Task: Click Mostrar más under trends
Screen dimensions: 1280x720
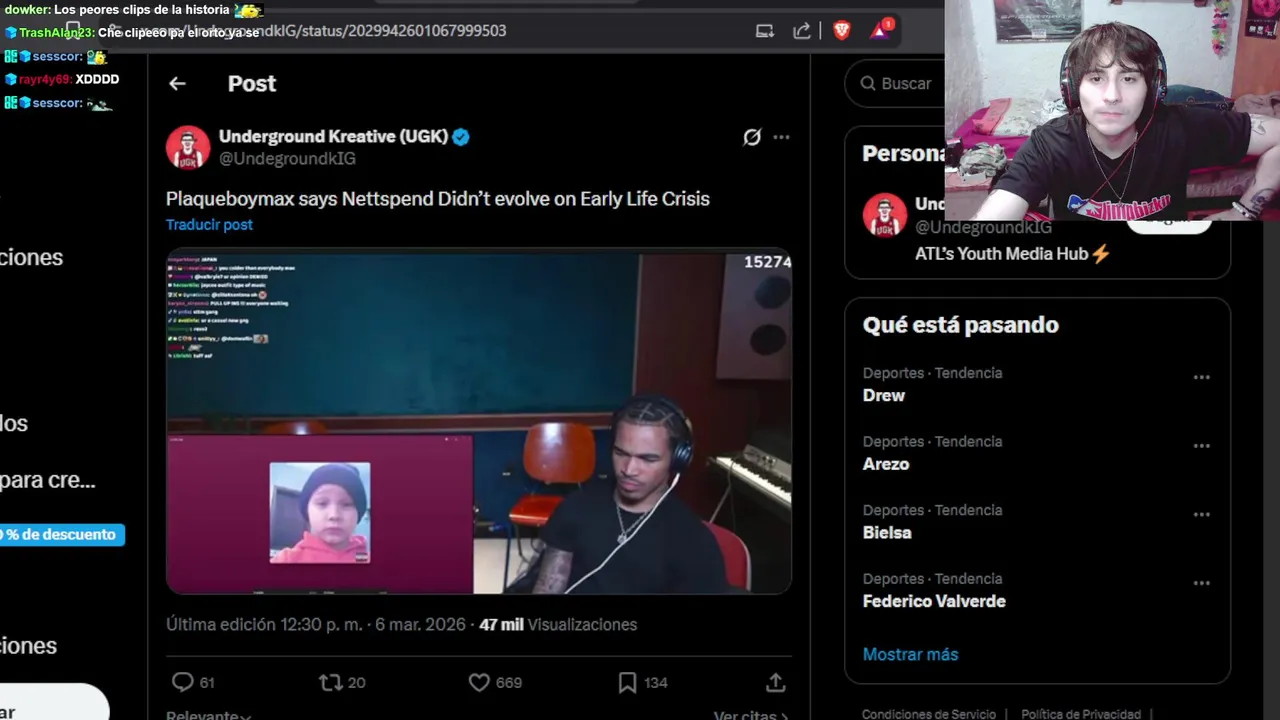Action: [x=910, y=655]
